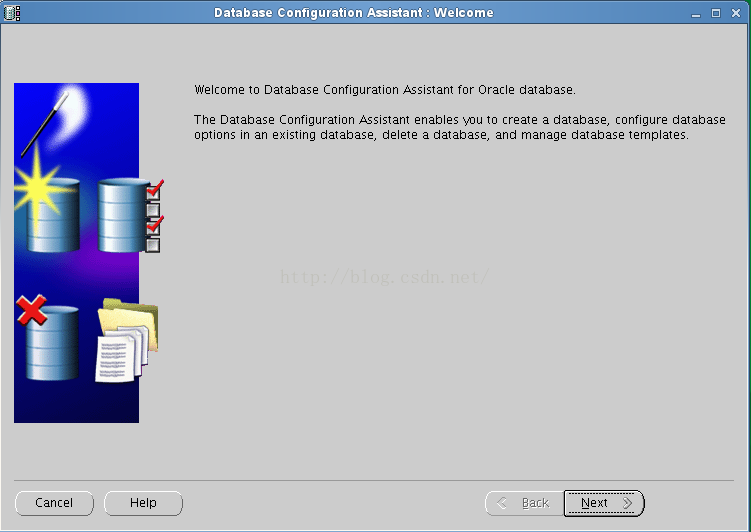Close the Database Configuration Assistant window
The height and width of the screenshot is (532, 751).
[736, 13]
